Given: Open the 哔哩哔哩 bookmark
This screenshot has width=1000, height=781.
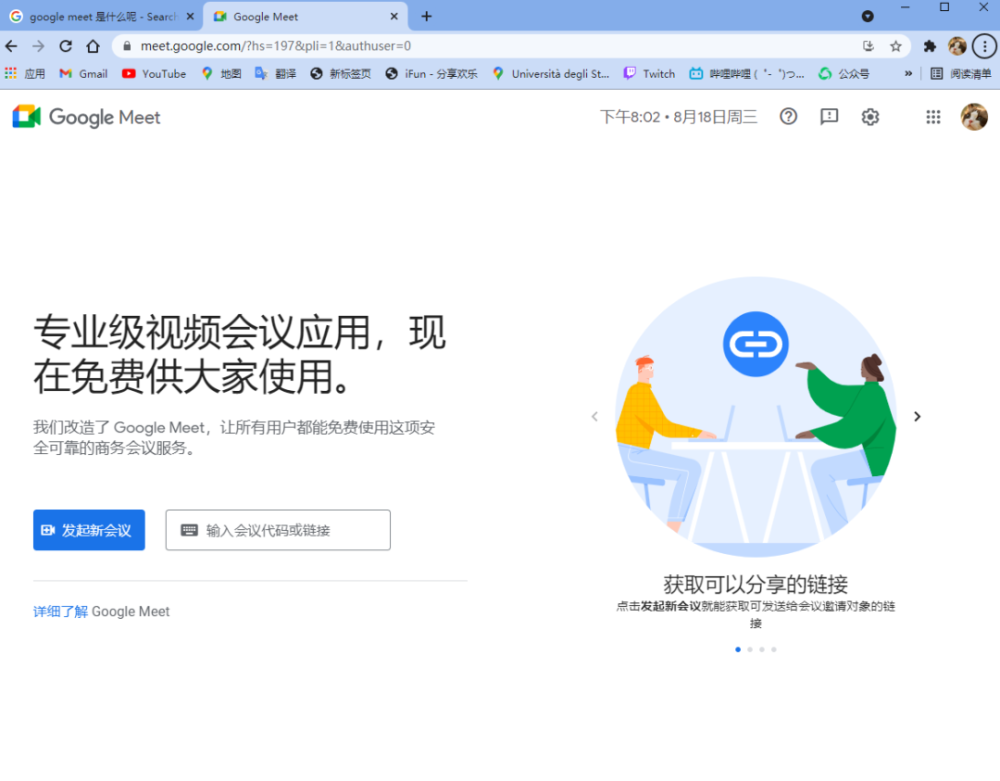Looking at the screenshot, I should (x=747, y=74).
